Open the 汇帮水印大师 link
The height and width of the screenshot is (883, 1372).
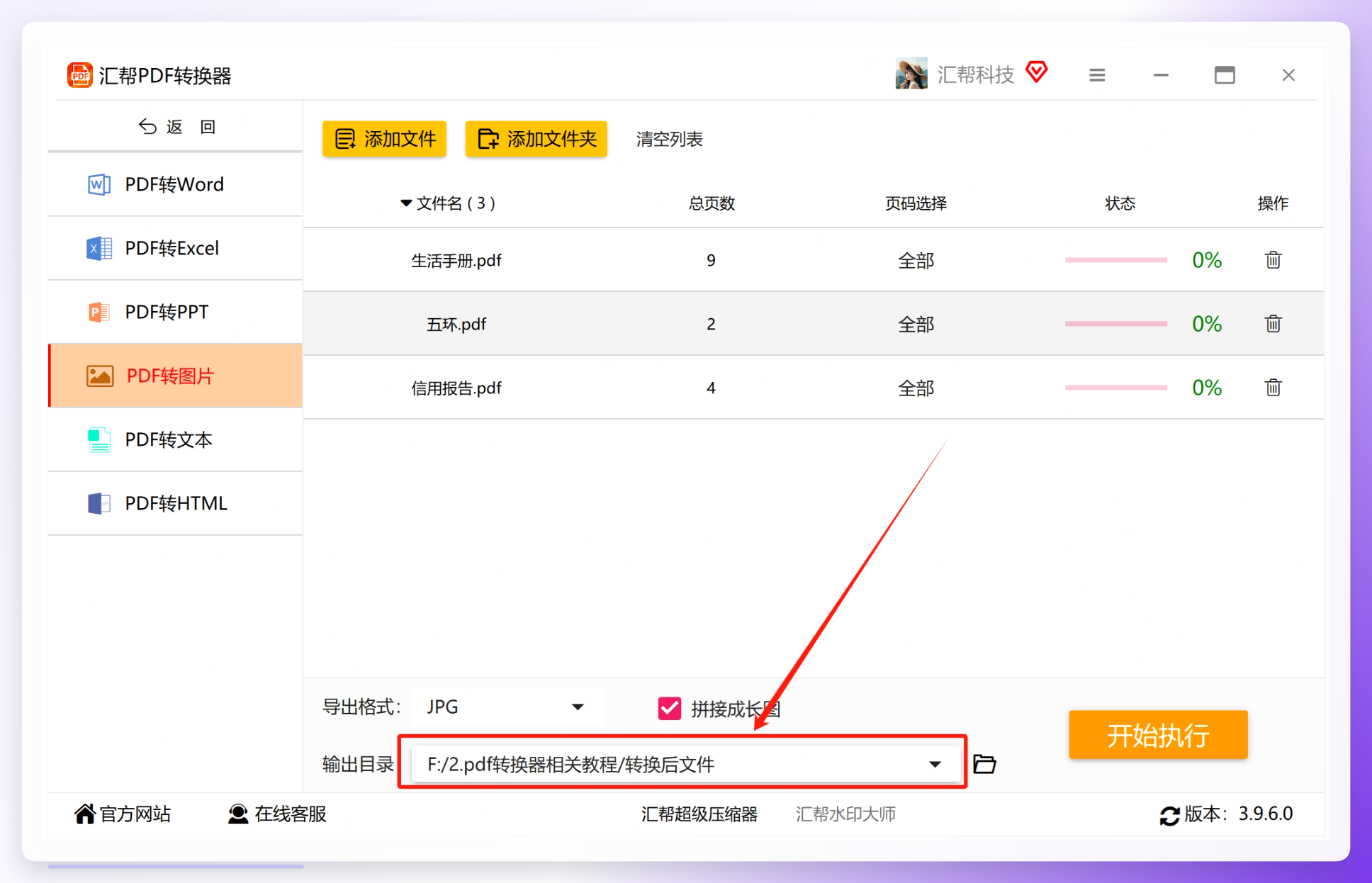click(x=845, y=814)
